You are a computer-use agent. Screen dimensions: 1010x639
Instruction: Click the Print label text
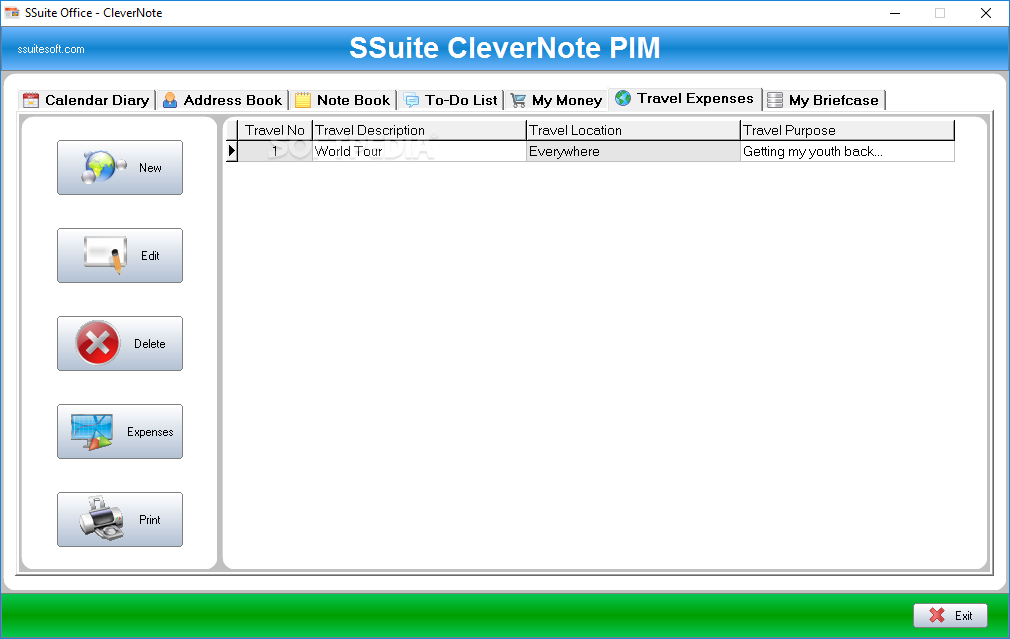(149, 520)
